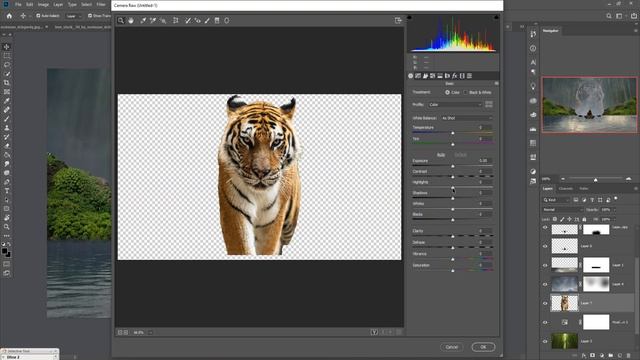
Task: Delete layer using trash icon
Action: [629, 356]
